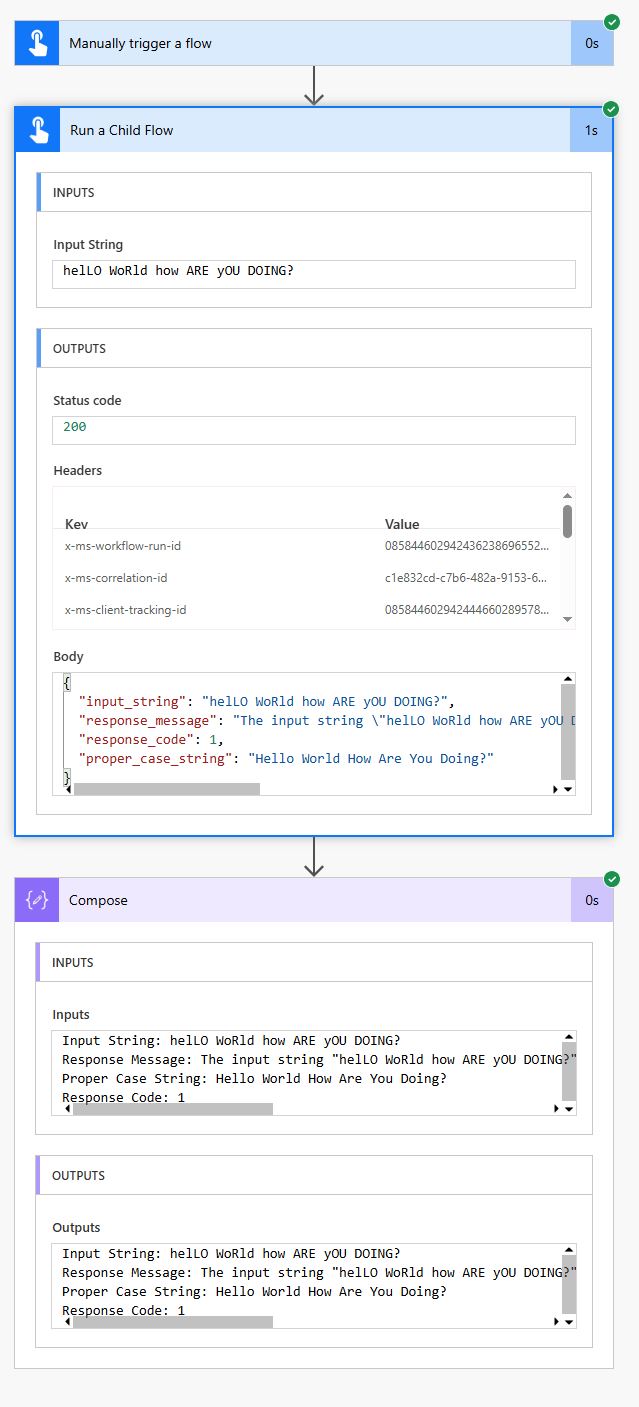639x1407 pixels.
Task: Click green success check on Run a Child Flow
Action: point(611,108)
